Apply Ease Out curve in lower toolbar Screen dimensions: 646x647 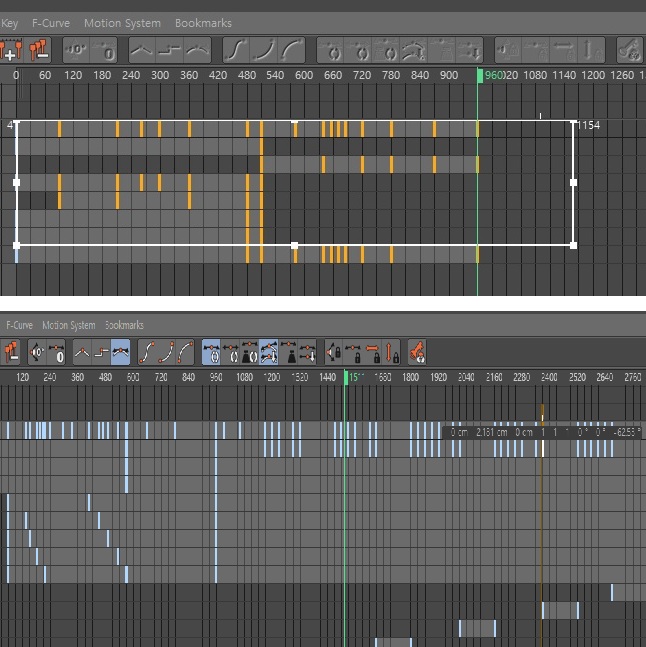[x=185, y=352]
